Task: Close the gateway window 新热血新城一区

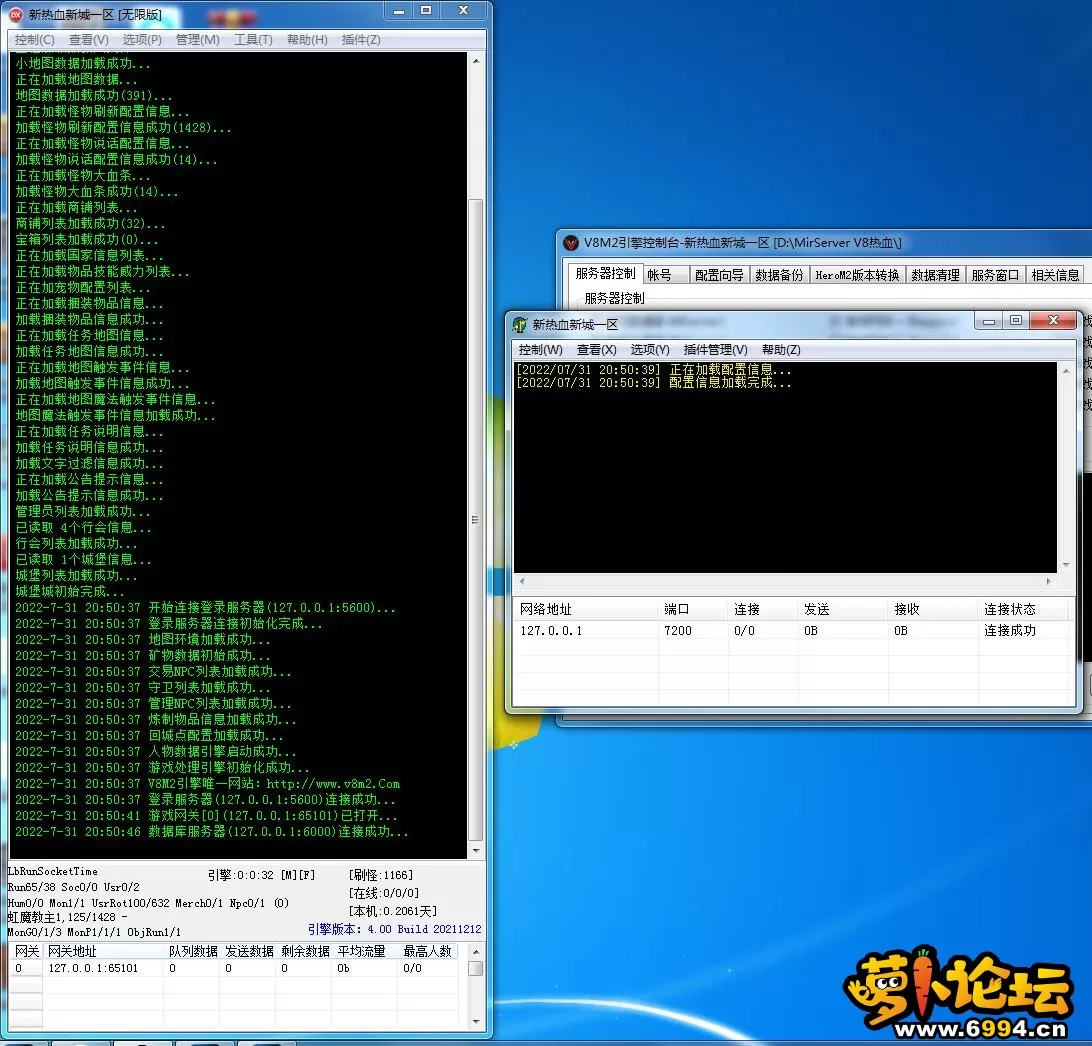Action: coord(1054,321)
